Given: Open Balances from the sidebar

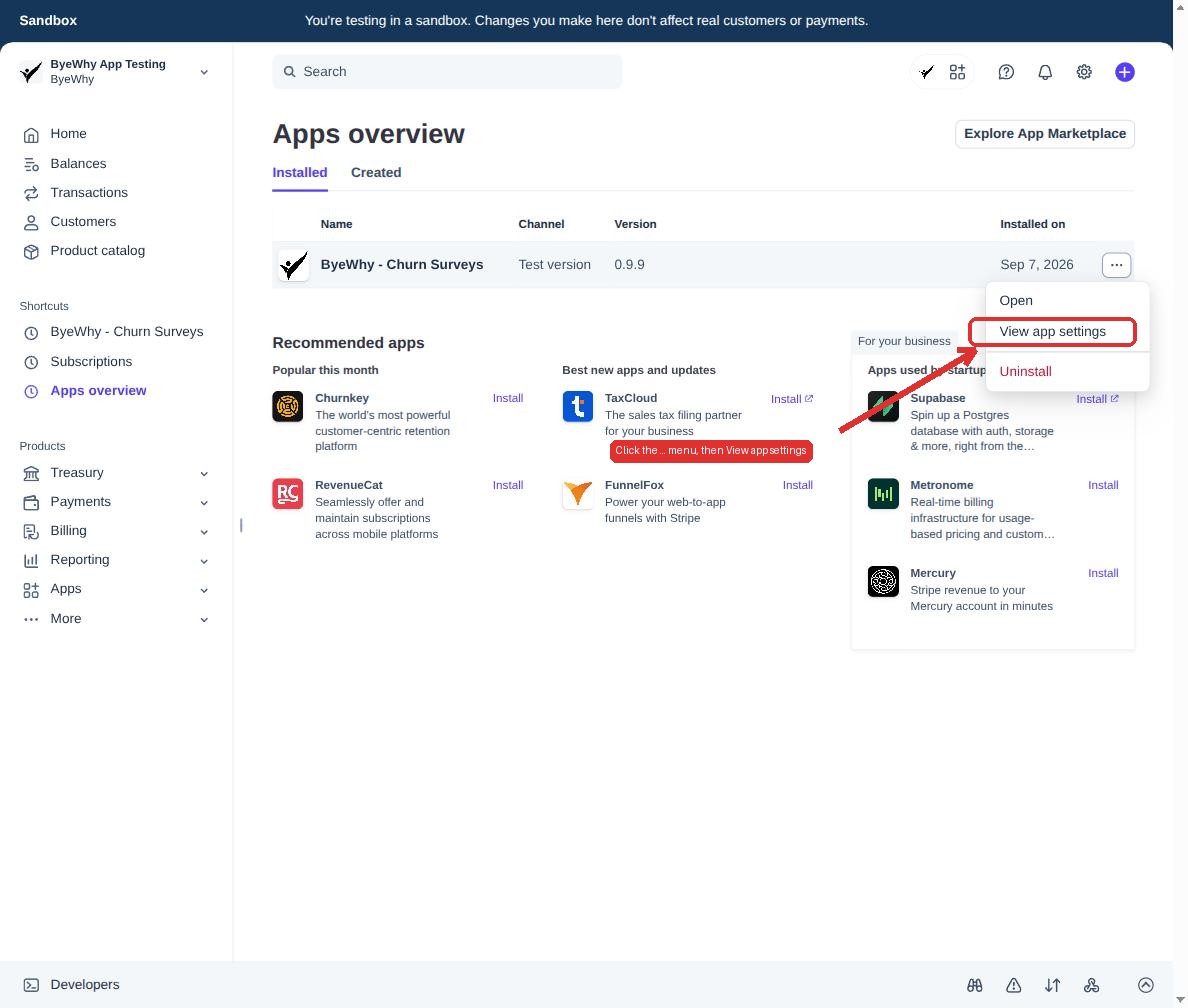Looking at the screenshot, I should pos(78,164).
